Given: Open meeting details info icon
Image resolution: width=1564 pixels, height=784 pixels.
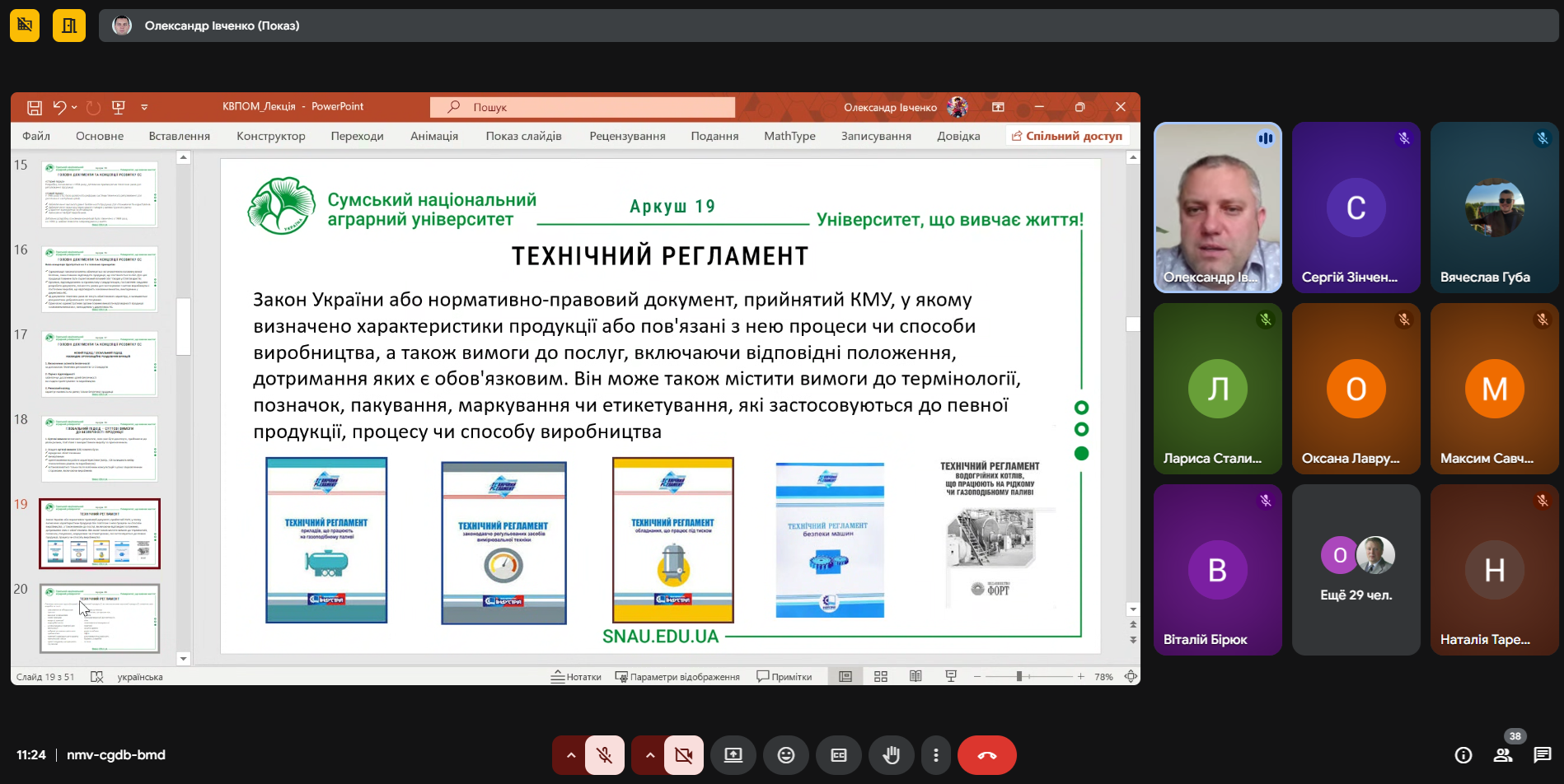Looking at the screenshot, I should point(1463,755).
